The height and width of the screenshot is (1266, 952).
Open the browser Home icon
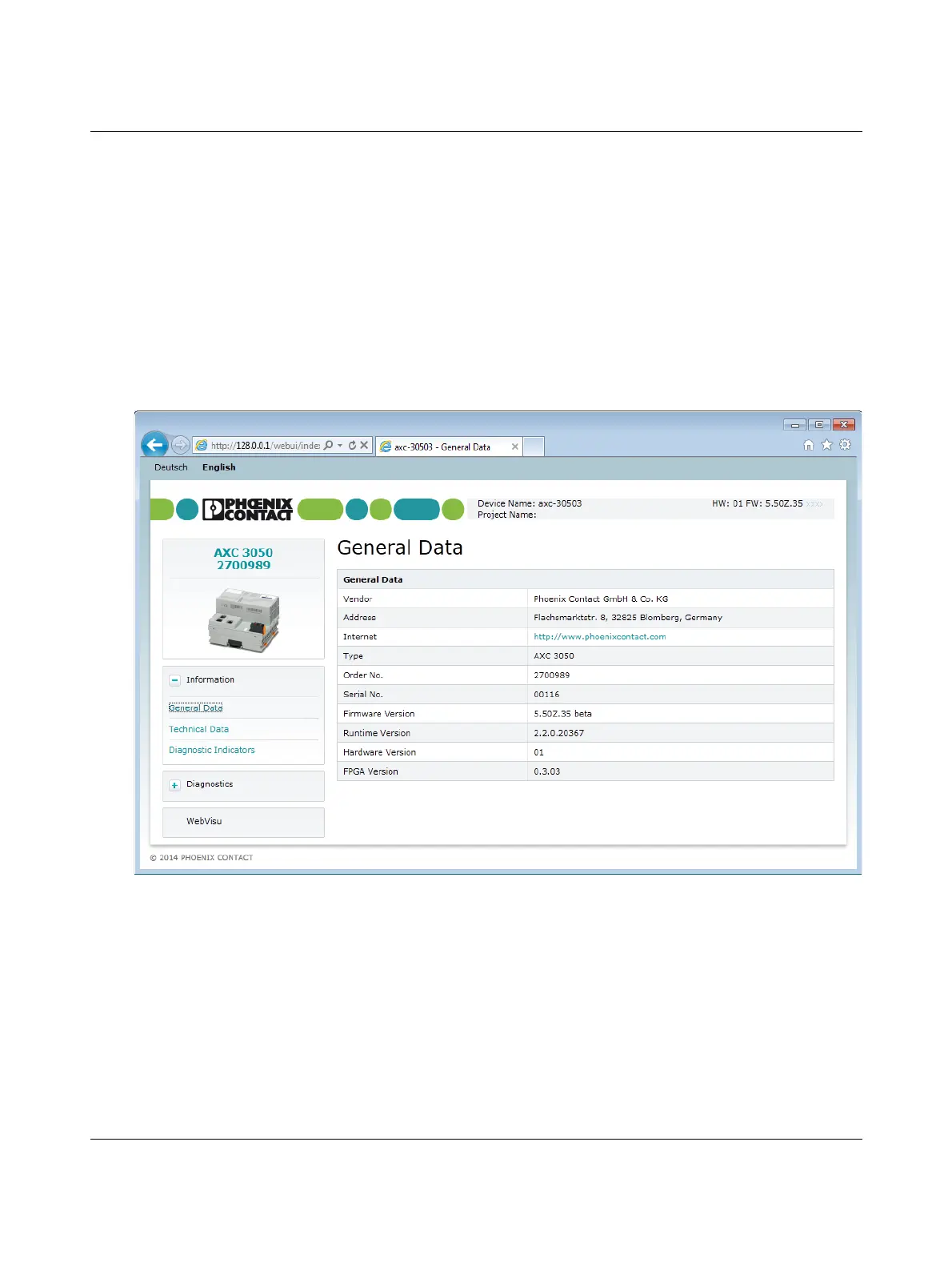click(808, 445)
